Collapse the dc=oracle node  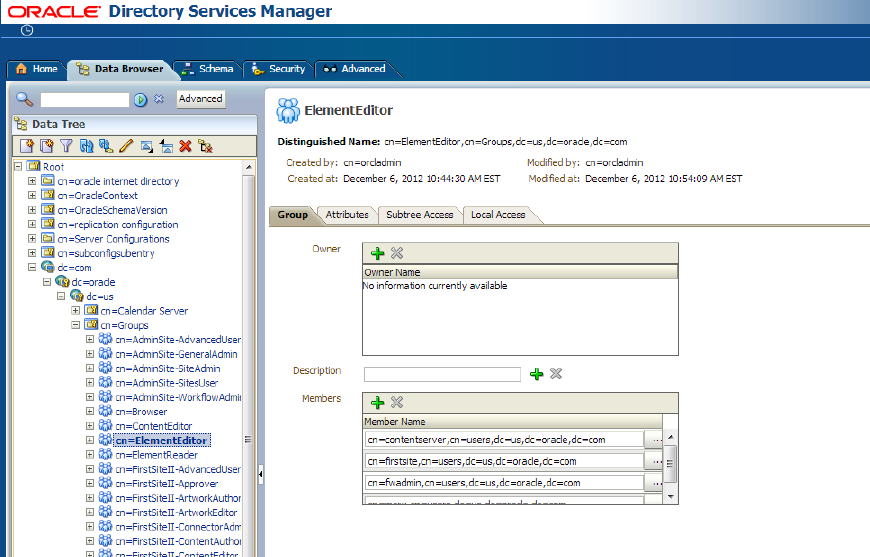[47, 282]
